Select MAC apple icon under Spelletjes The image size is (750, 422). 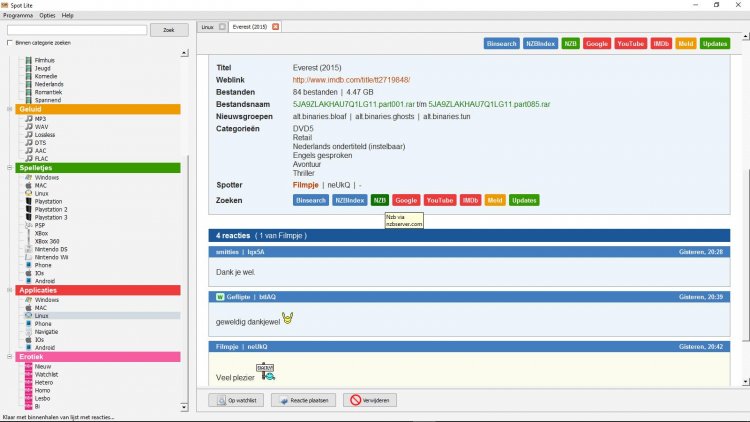click(29, 185)
